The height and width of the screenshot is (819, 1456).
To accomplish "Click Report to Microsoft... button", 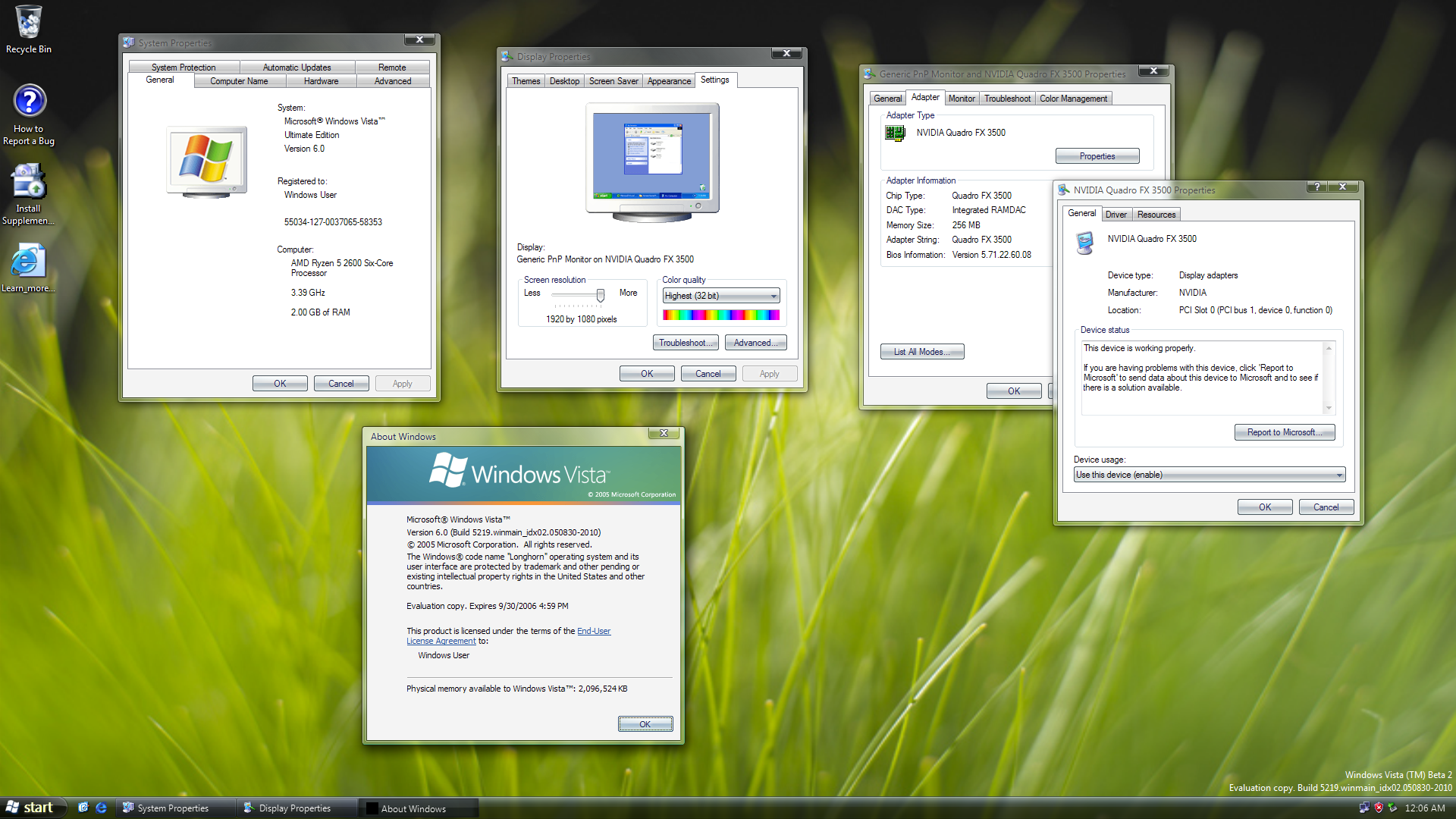I will [1285, 432].
